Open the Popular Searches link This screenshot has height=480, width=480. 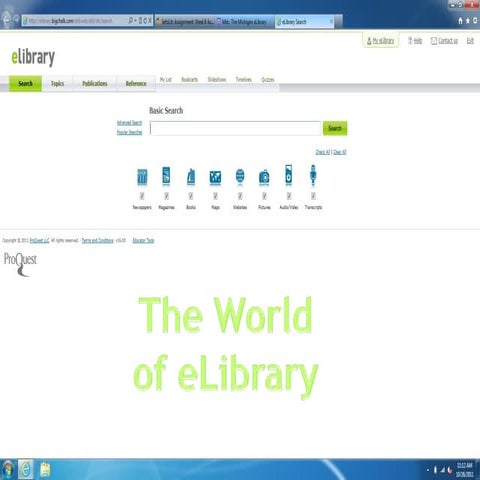click(x=129, y=132)
